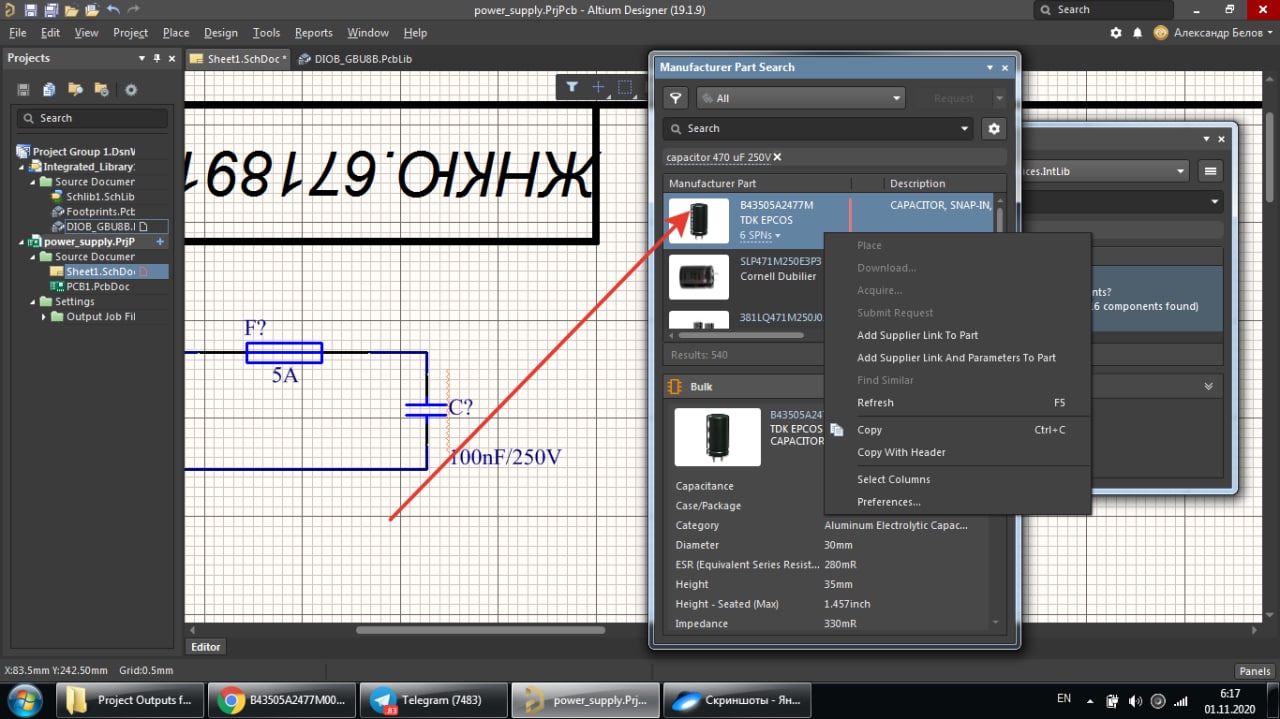Select the SLP471M250E3P3 Cornell Dubilier part thumbnail
Viewport: 1280px width, 719px height.
[698, 277]
